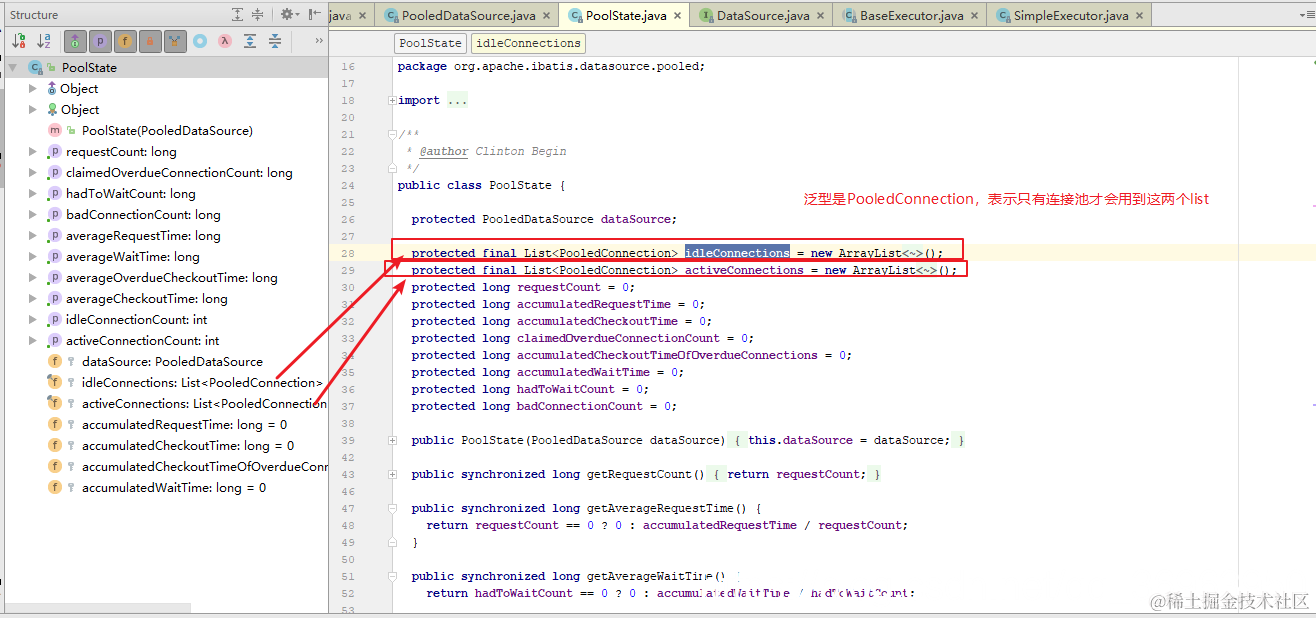Click idleConnections breadcrumb
The height and width of the screenshot is (618, 1316).
click(x=527, y=43)
